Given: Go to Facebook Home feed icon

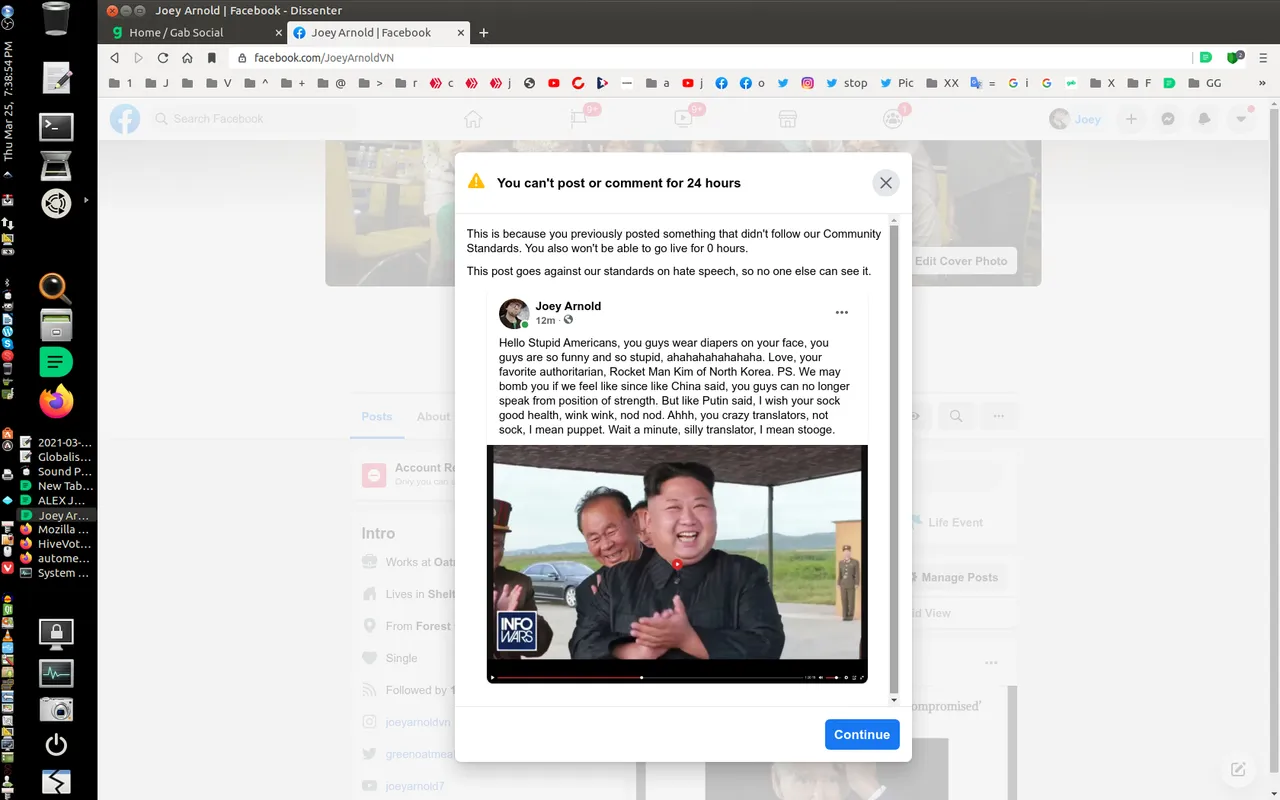Looking at the screenshot, I should click(x=473, y=119).
